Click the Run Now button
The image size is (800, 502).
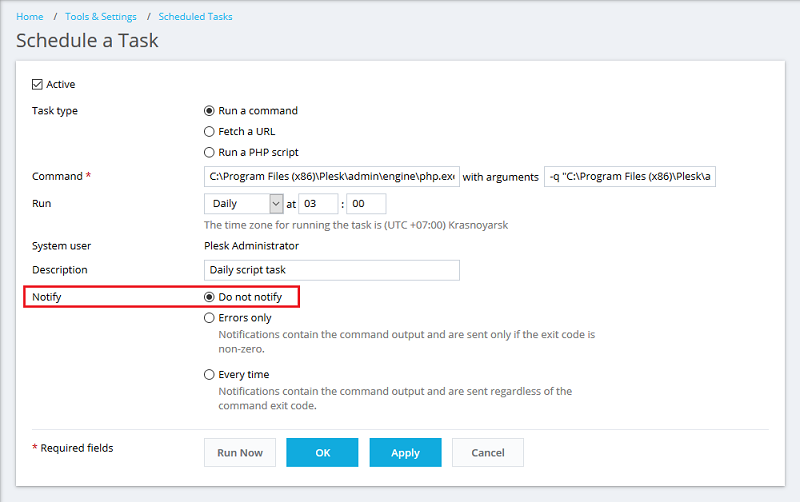coord(240,453)
